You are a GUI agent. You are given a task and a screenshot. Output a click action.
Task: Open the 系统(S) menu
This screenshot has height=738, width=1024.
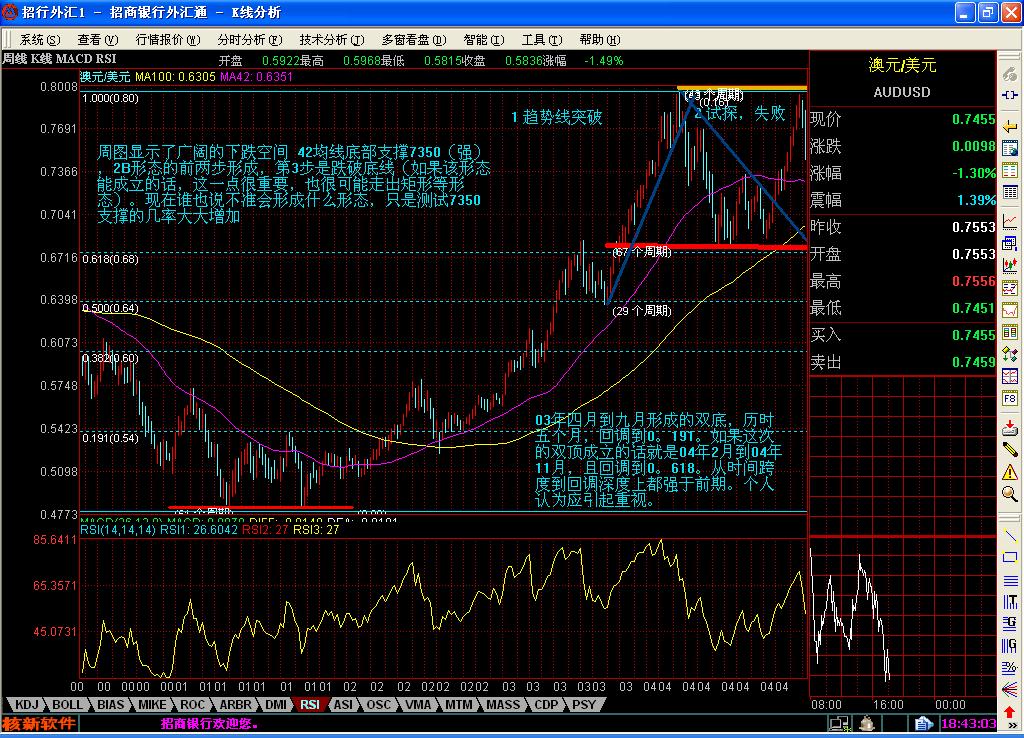click(x=40, y=40)
